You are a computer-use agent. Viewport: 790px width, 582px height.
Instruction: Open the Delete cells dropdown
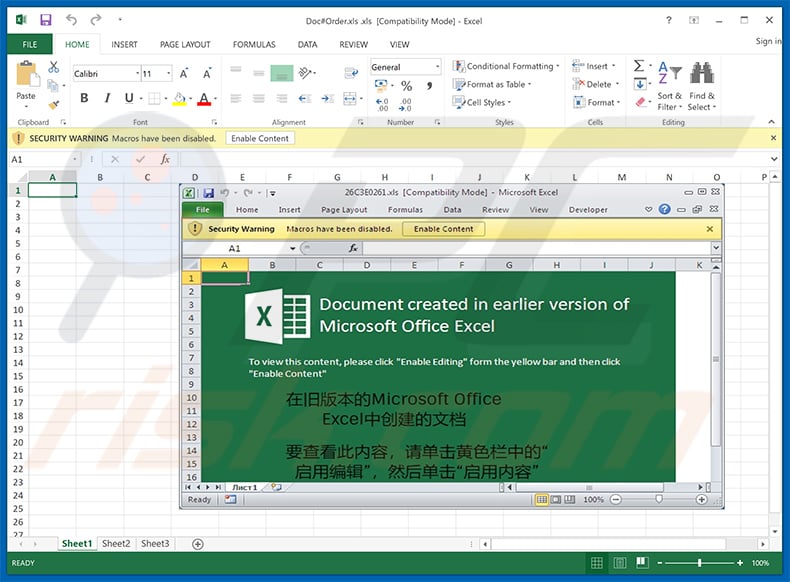point(596,84)
